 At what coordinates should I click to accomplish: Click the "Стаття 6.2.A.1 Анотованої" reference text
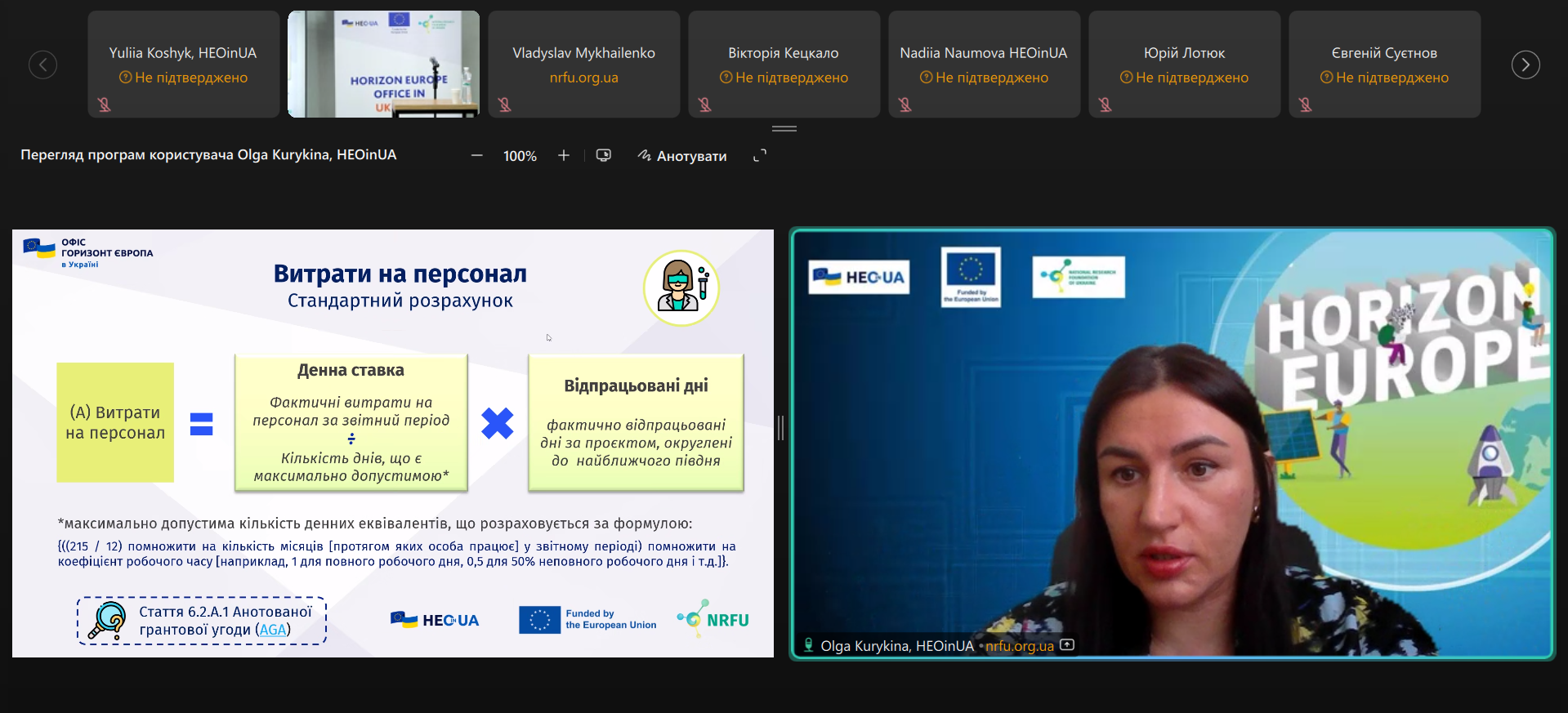[226, 612]
